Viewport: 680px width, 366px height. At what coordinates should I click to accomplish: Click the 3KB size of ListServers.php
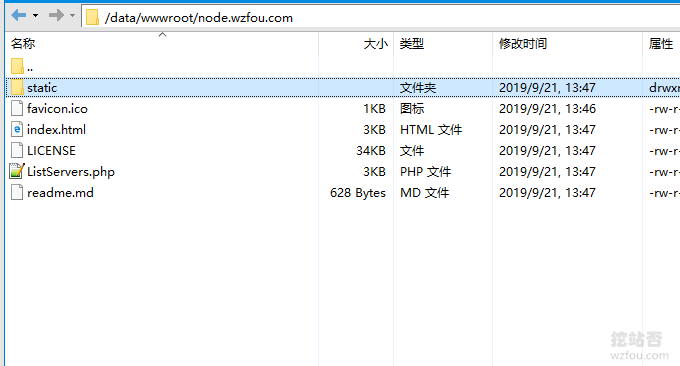click(374, 172)
